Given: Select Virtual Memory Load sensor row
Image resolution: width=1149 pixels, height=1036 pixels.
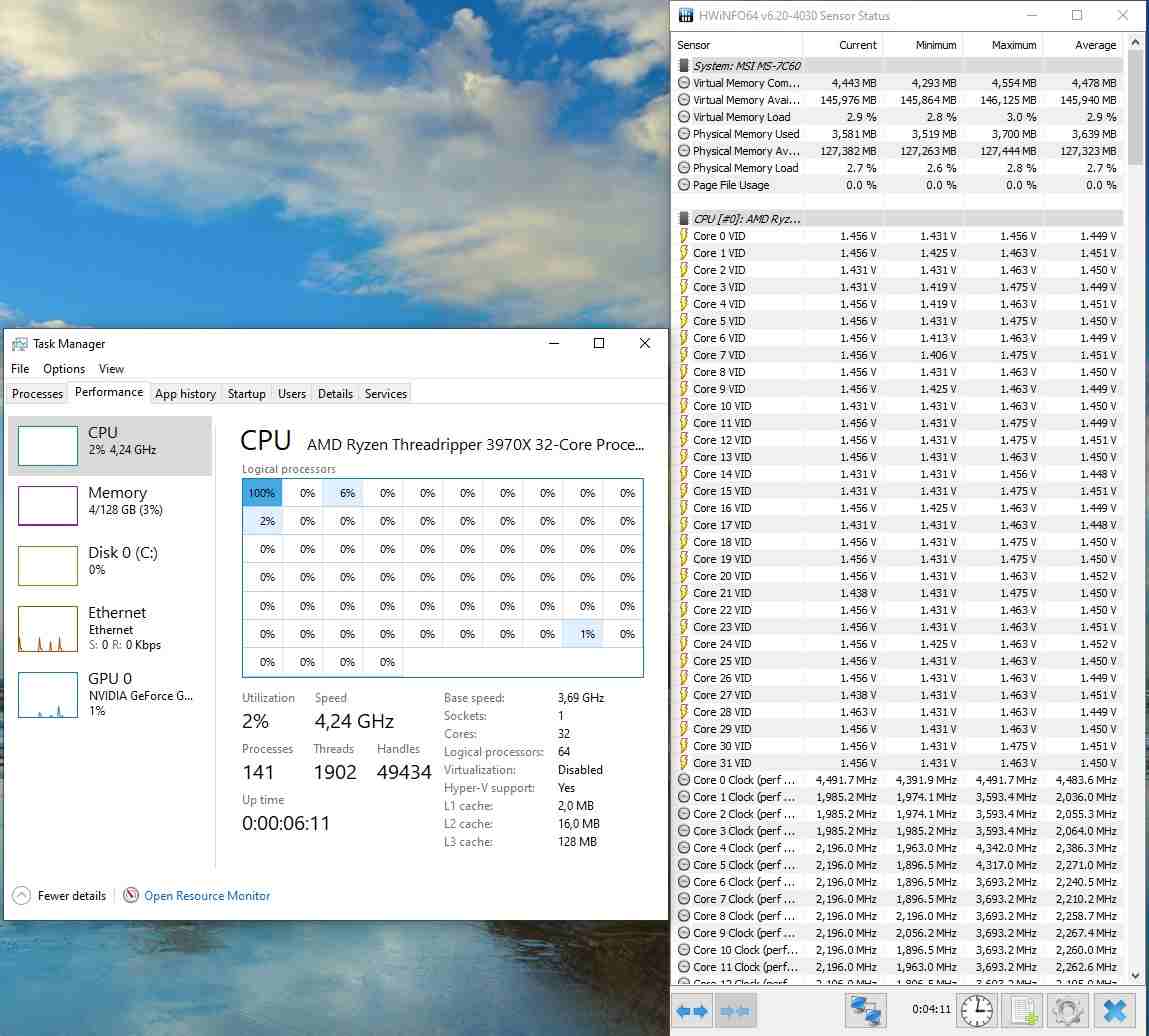Looking at the screenshot, I should coord(898,117).
